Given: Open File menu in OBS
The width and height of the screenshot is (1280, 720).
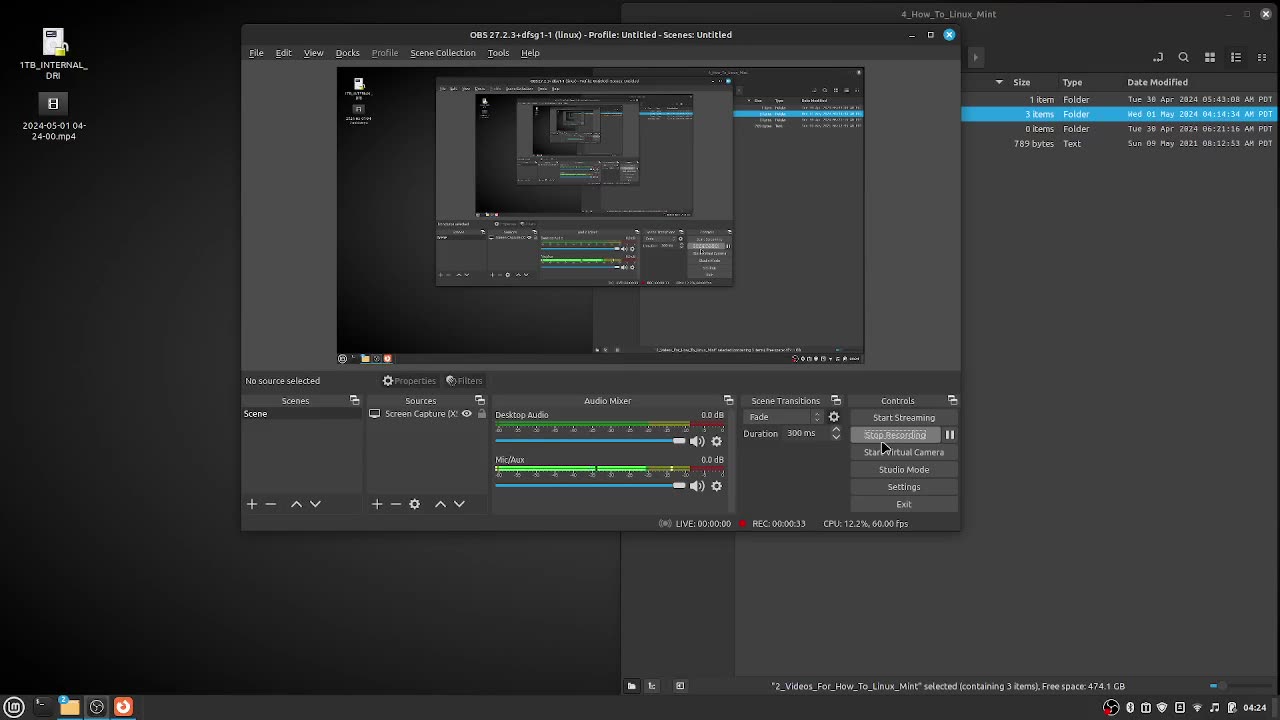Looking at the screenshot, I should tap(256, 53).
